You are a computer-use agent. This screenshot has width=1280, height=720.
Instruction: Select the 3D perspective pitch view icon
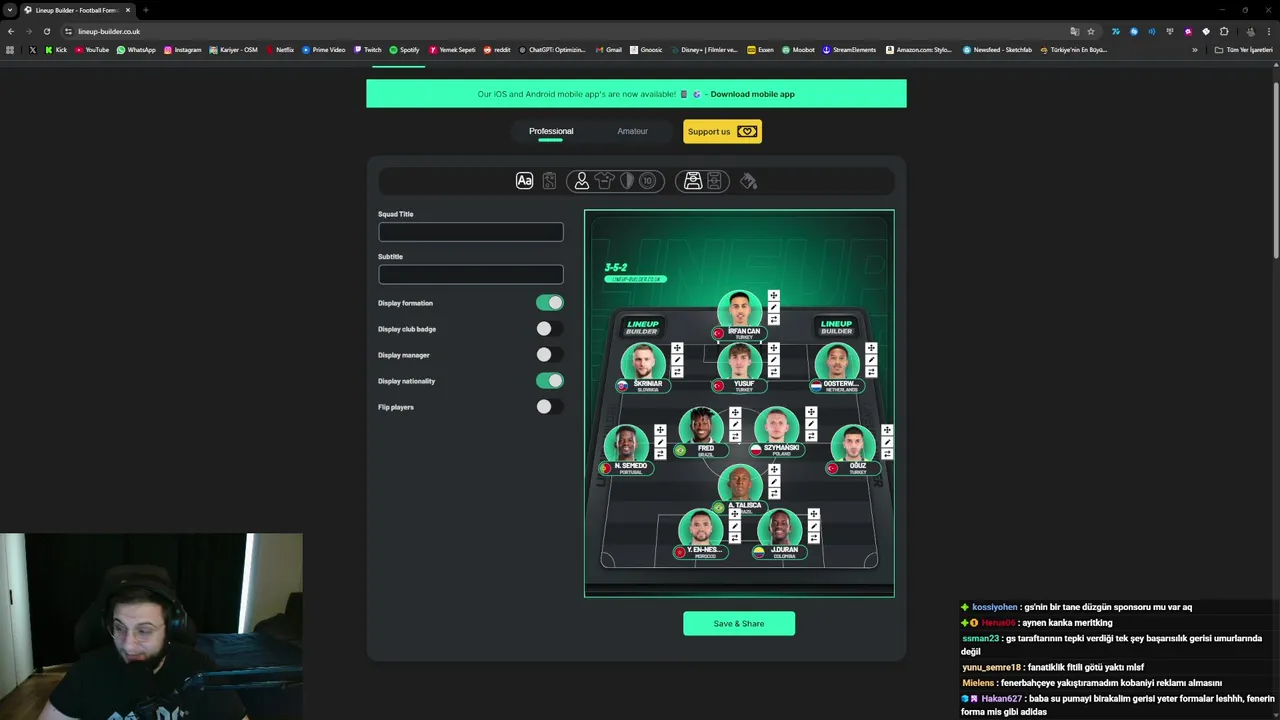click(x=692, y=181)
